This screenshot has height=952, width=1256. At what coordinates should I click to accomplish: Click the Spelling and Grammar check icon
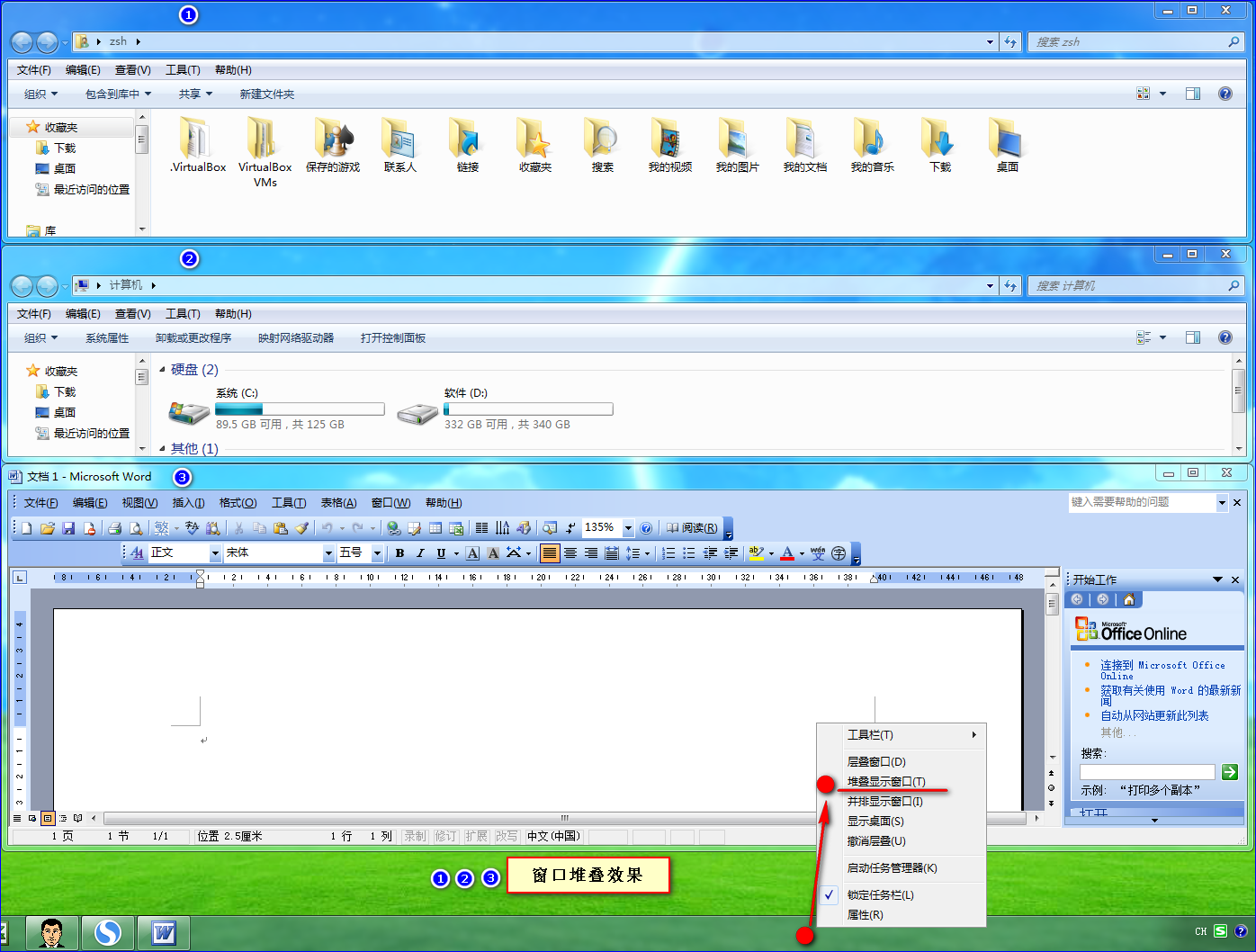pos(192,528)
